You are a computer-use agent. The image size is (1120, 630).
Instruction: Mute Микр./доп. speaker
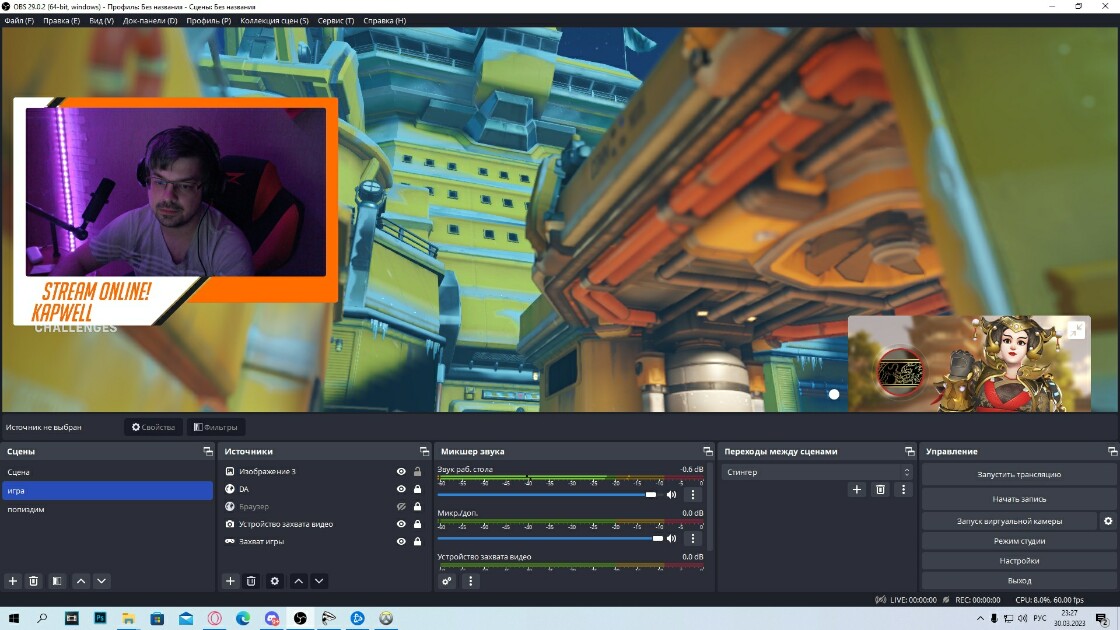click(671, 539)
